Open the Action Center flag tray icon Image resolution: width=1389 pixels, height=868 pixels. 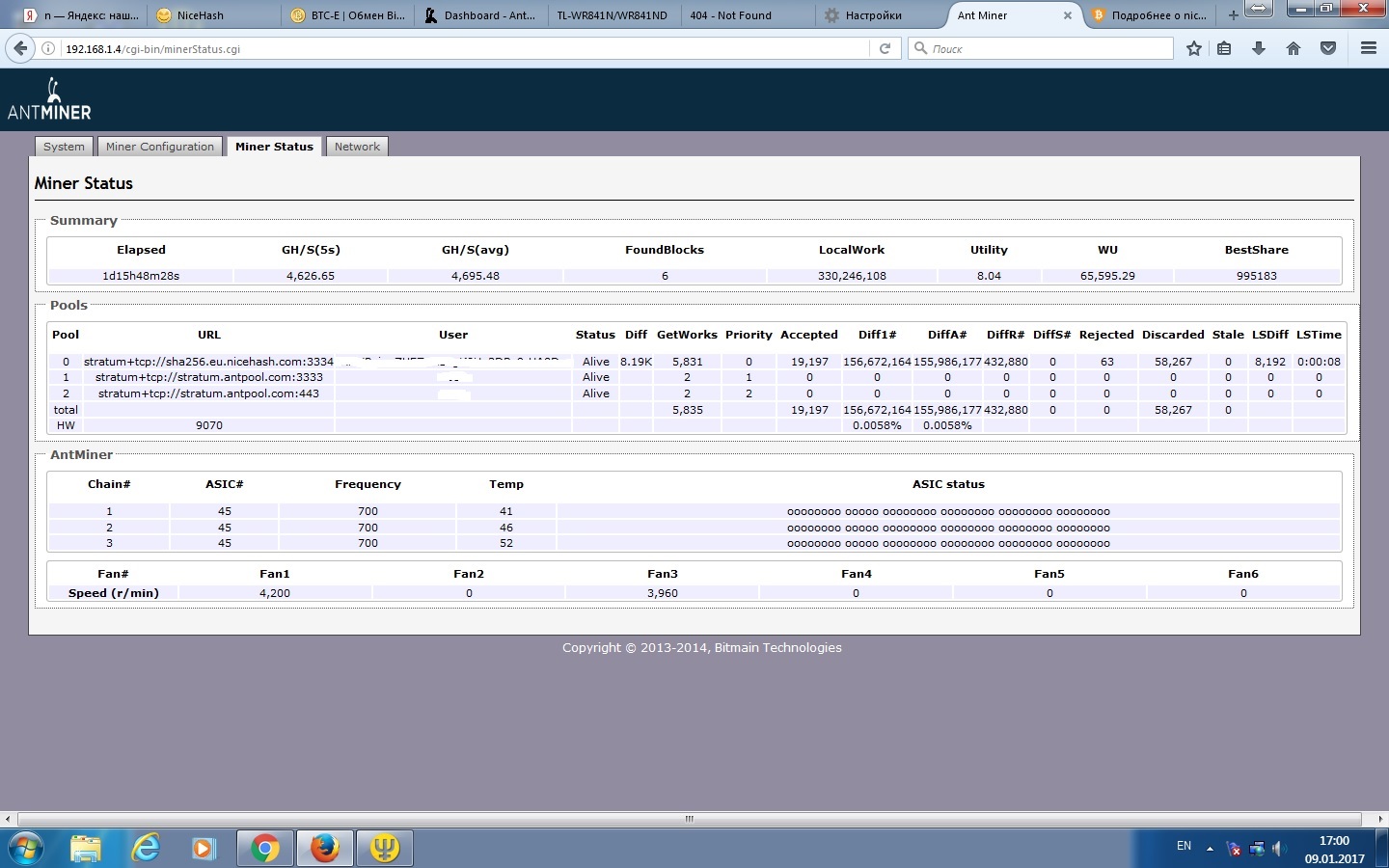[1235, 849]
